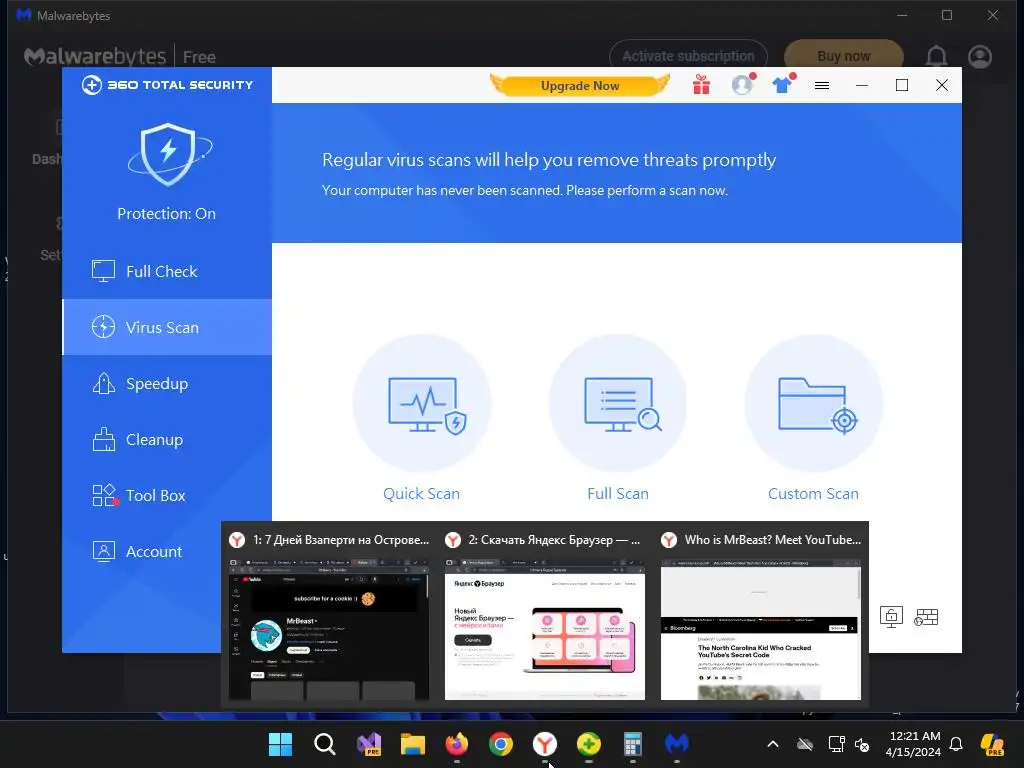Open File Explorer from taskbar
Image resolution: width=1024 pixels, height=768 pixels.
[x=413, y=744]
